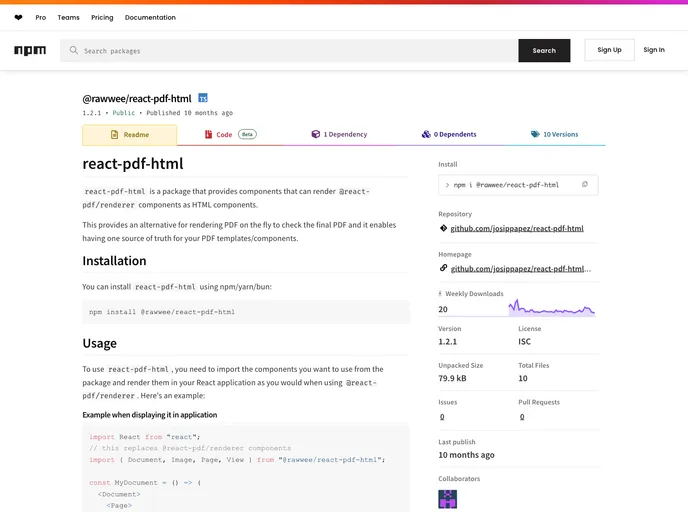Click the react-pdf-html readme heading
Viewport: 688px width, 512px height.
click(x=133, y=164)
